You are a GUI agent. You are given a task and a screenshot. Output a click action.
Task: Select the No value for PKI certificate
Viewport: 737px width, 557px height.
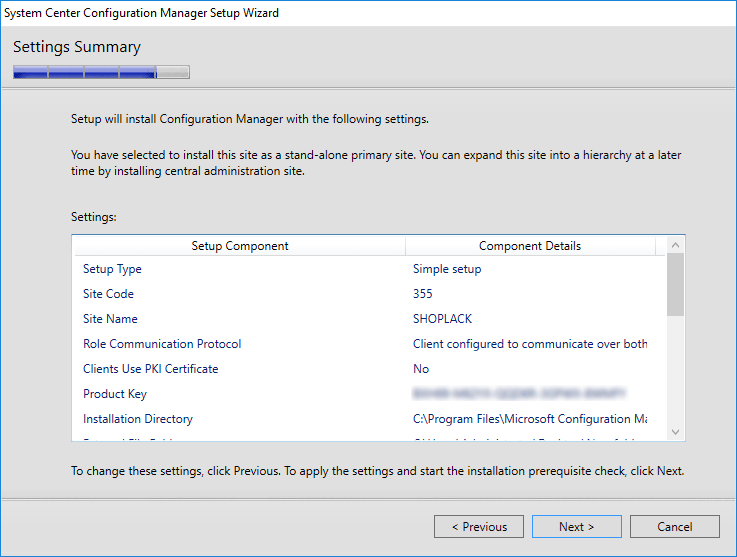tap(421, 369)
